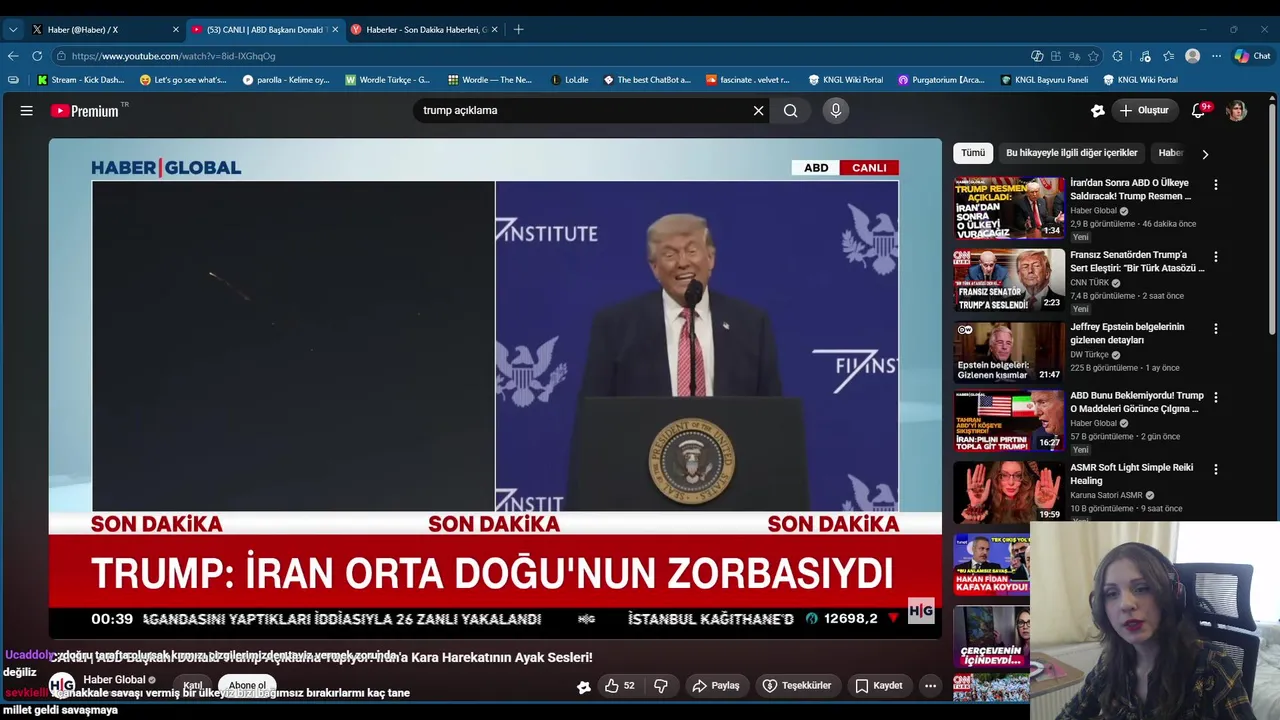Viewport: 1280px width, 720px height.
Task: Open İran'dan Sonra ABD video thumbnail
Action: coord(1009,208)
